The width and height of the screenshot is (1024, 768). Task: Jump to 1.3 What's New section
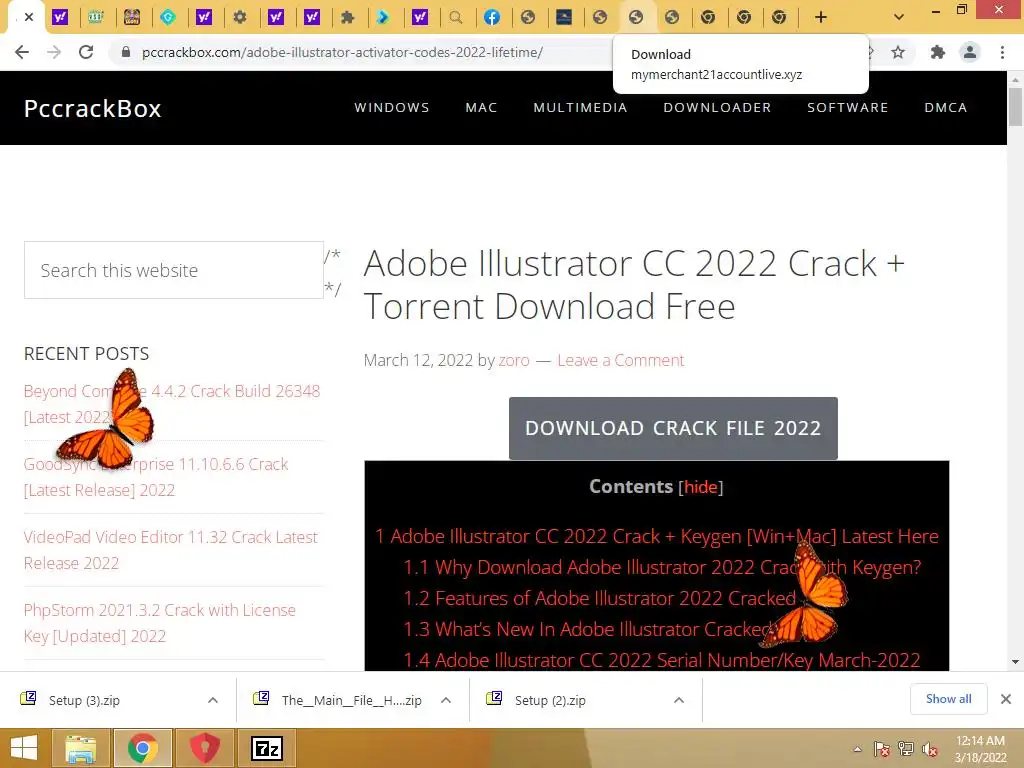click(x=590, y=629)
